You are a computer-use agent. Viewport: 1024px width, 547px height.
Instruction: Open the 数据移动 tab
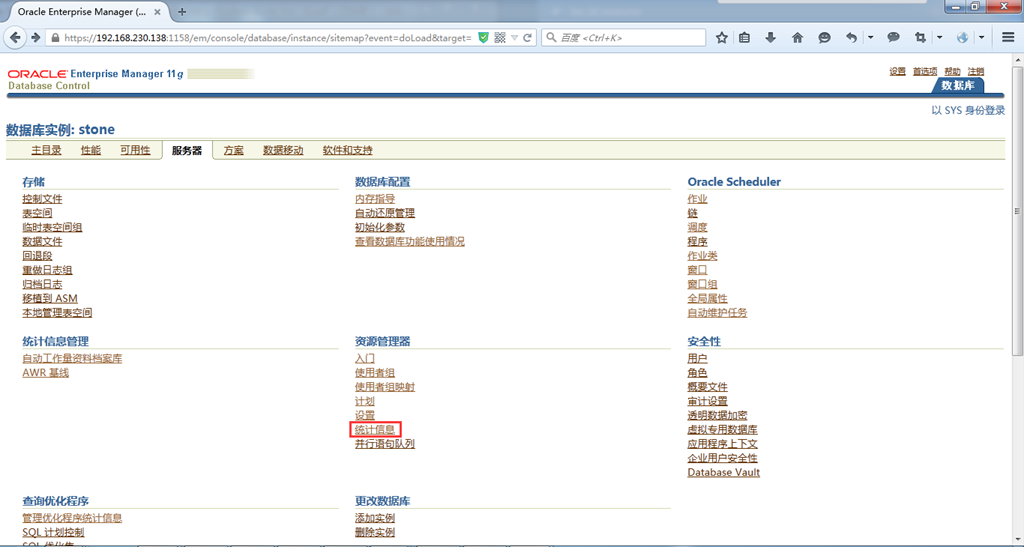283,150
